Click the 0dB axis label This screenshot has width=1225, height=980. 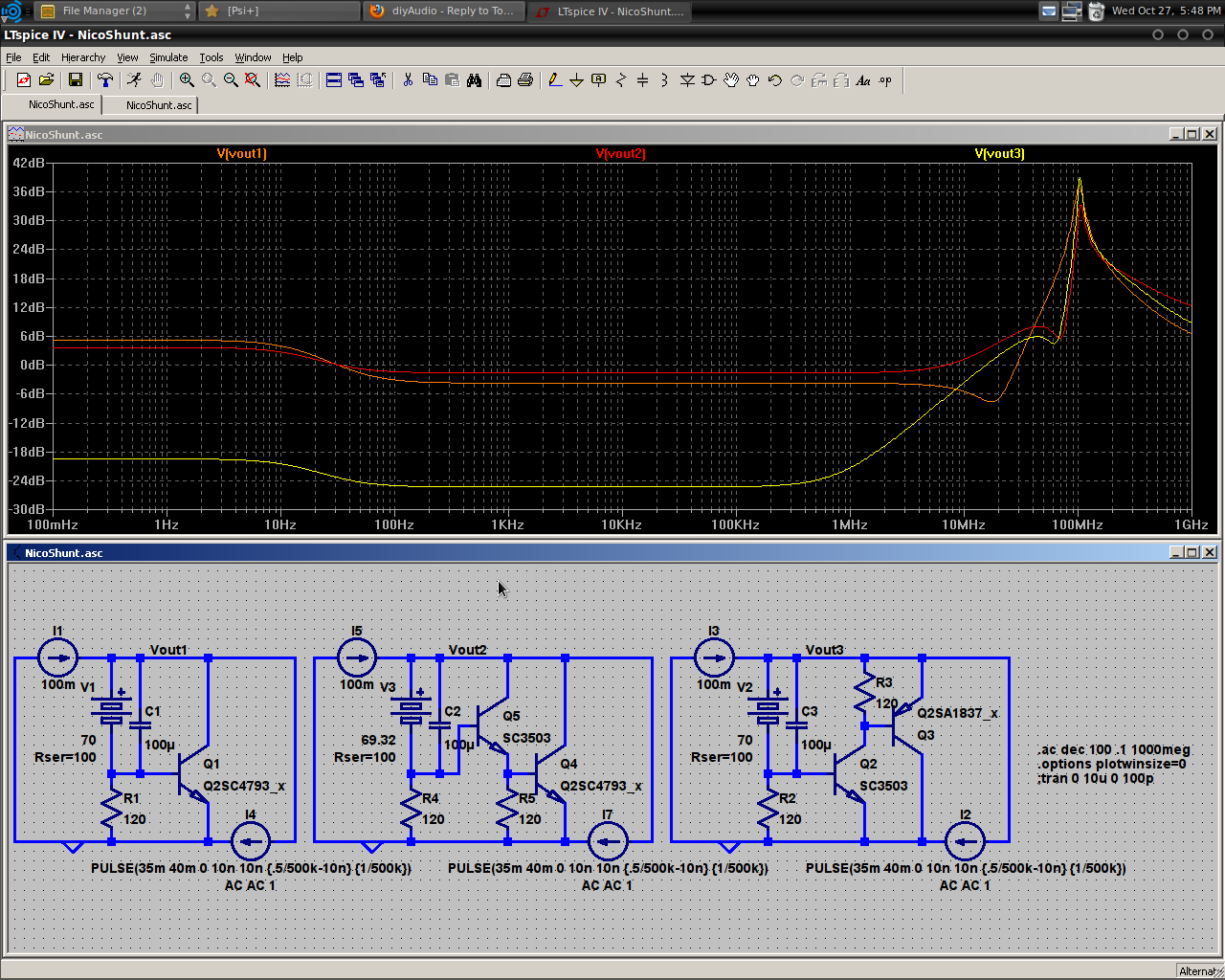[x=32, y=365]
